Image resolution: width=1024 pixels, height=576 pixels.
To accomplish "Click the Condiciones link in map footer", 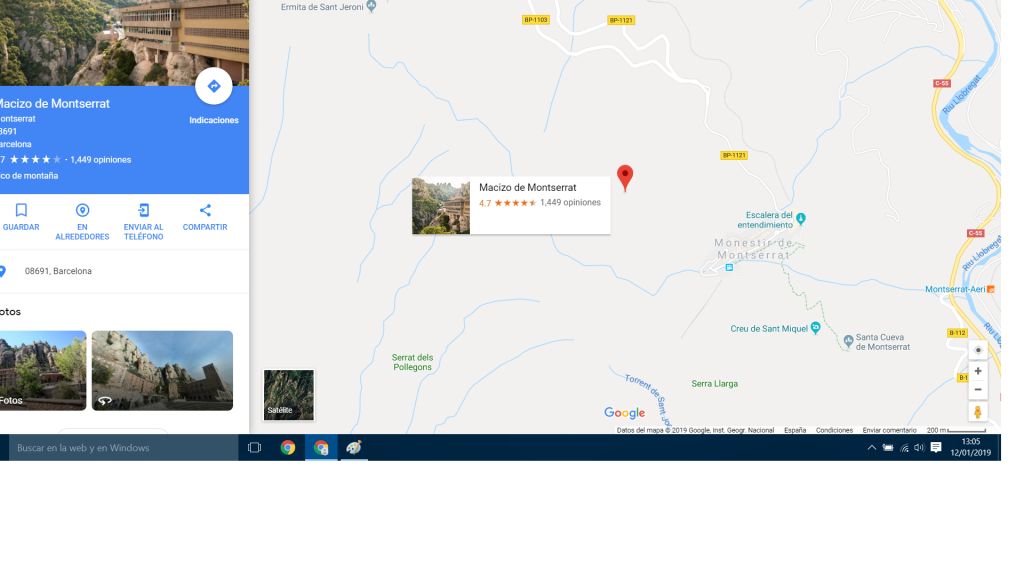I will tap(834, 430).
